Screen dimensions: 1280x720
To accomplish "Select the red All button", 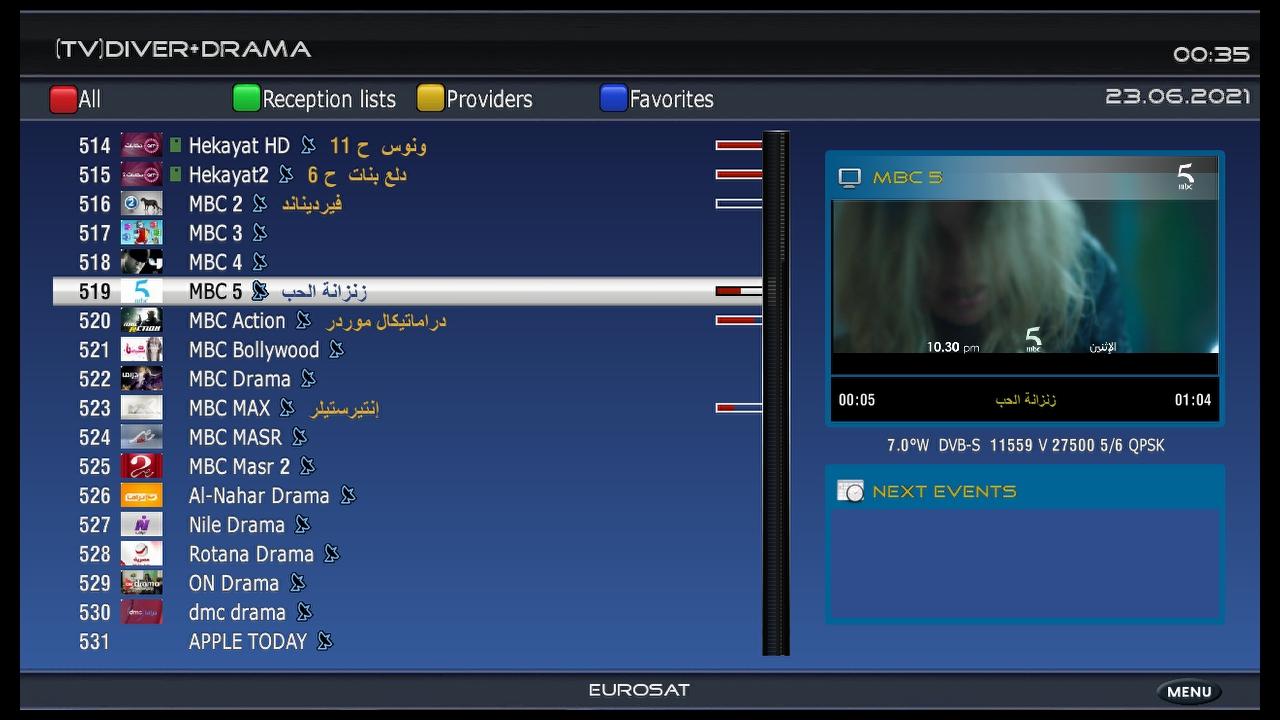I will tap(63, 99).
